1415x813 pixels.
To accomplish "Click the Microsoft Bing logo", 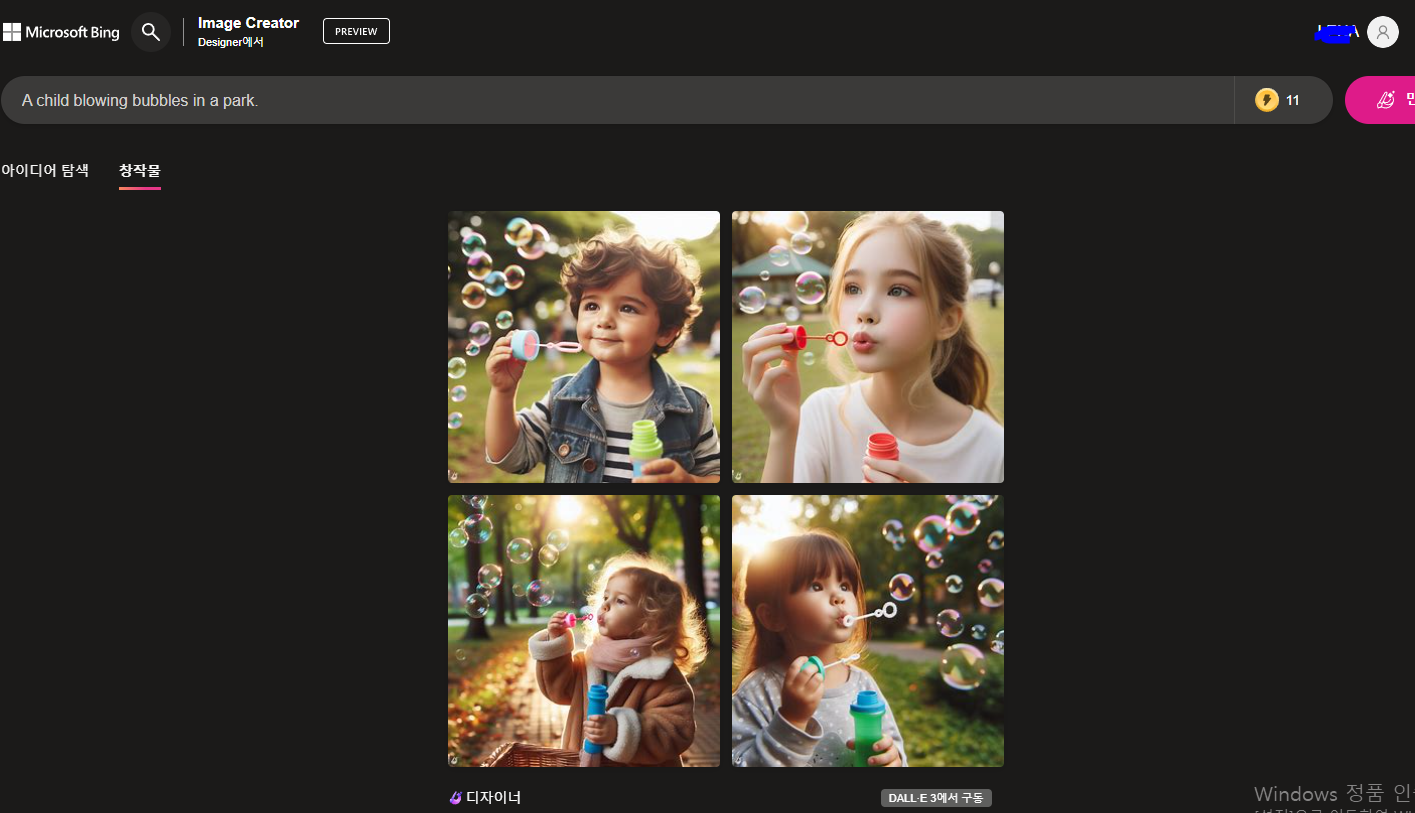I will point(61,32).
